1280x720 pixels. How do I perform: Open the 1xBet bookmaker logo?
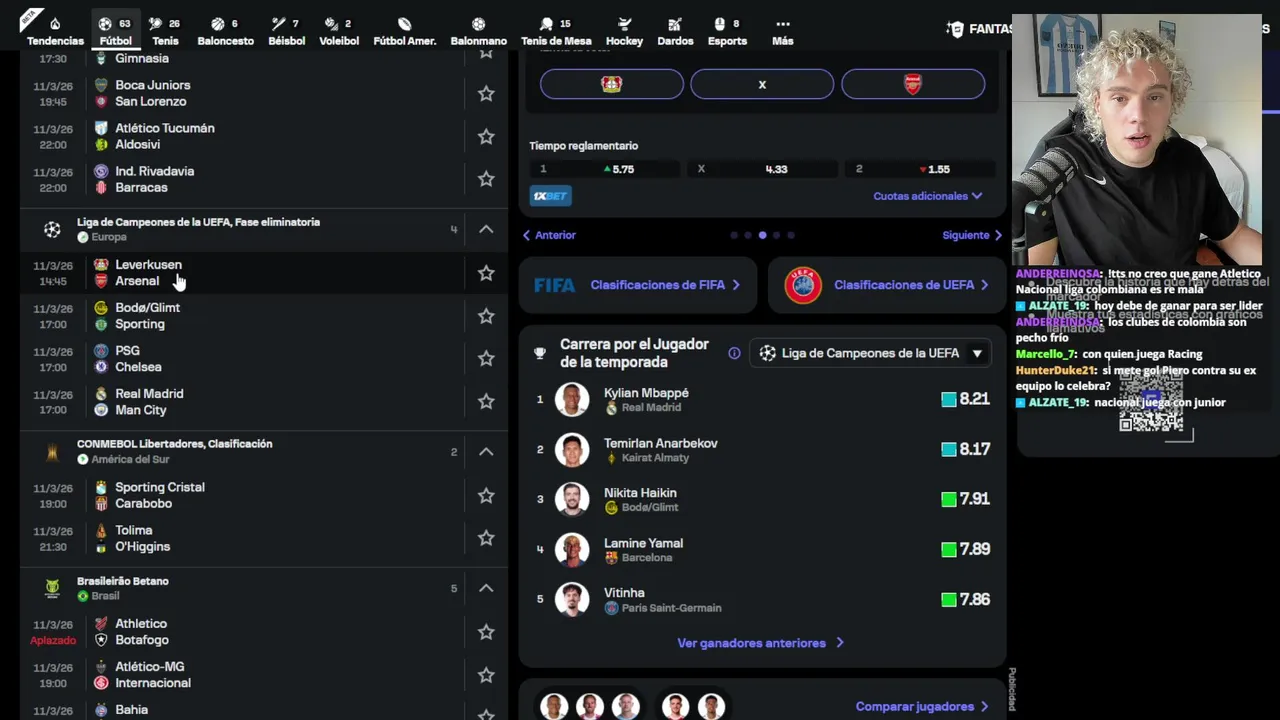click(550, 196)
